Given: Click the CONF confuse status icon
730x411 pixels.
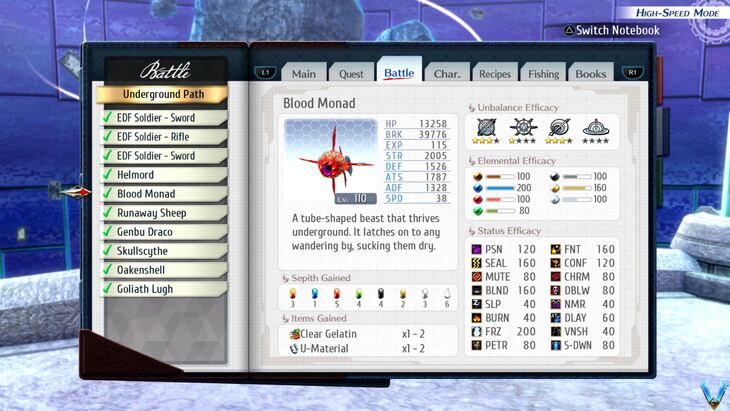Looking at the screenshot, I should 555,263.
